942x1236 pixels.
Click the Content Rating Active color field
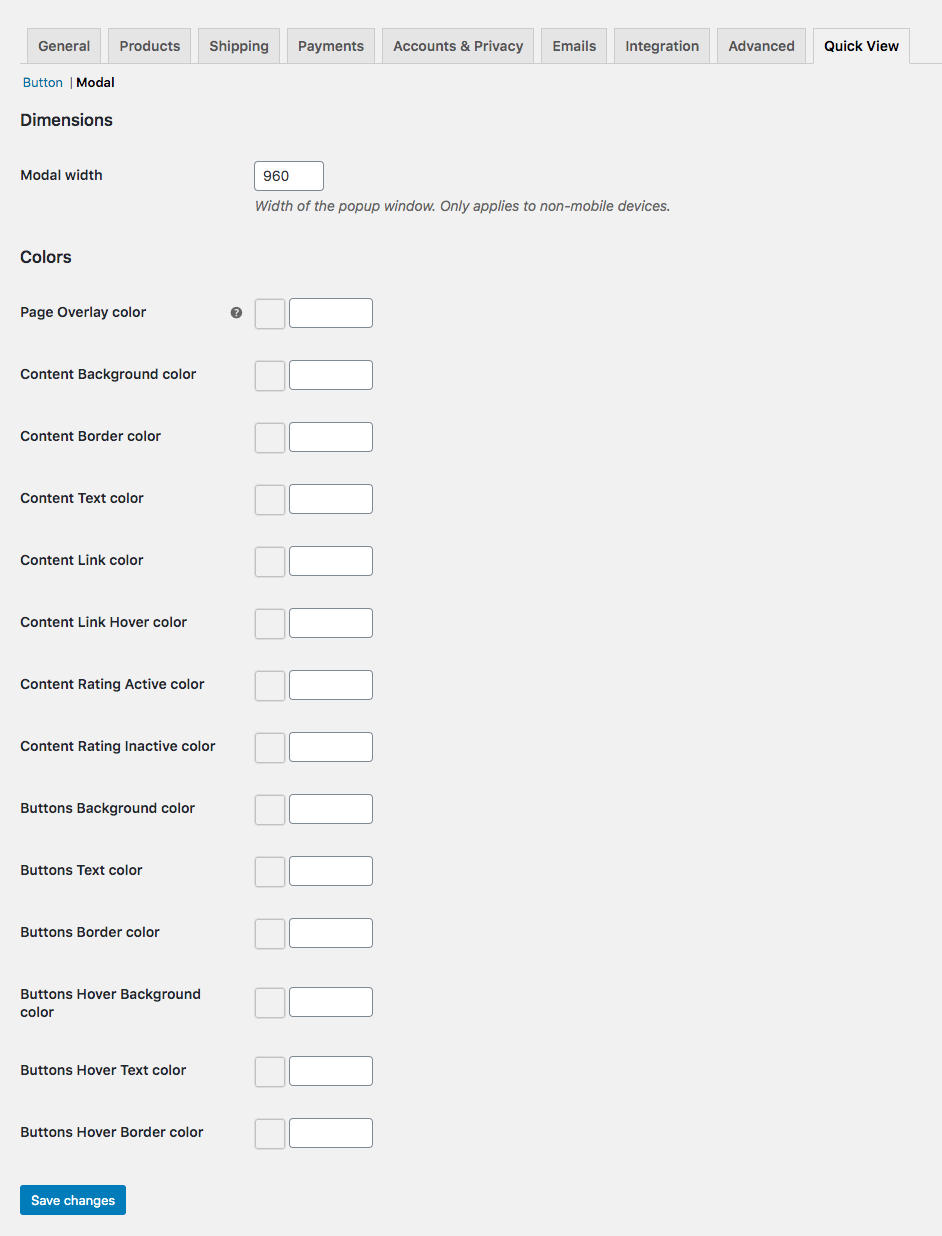tap(331, 685)
